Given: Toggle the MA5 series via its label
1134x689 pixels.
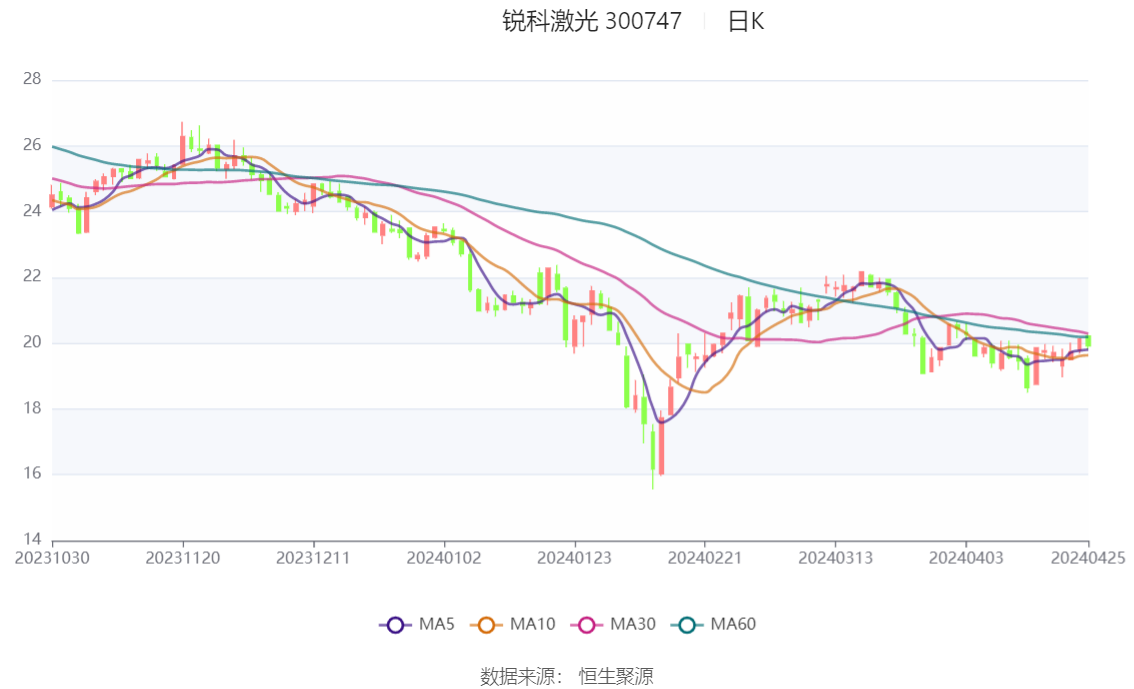Looking at the screenshot, I should tap(435, 625).
